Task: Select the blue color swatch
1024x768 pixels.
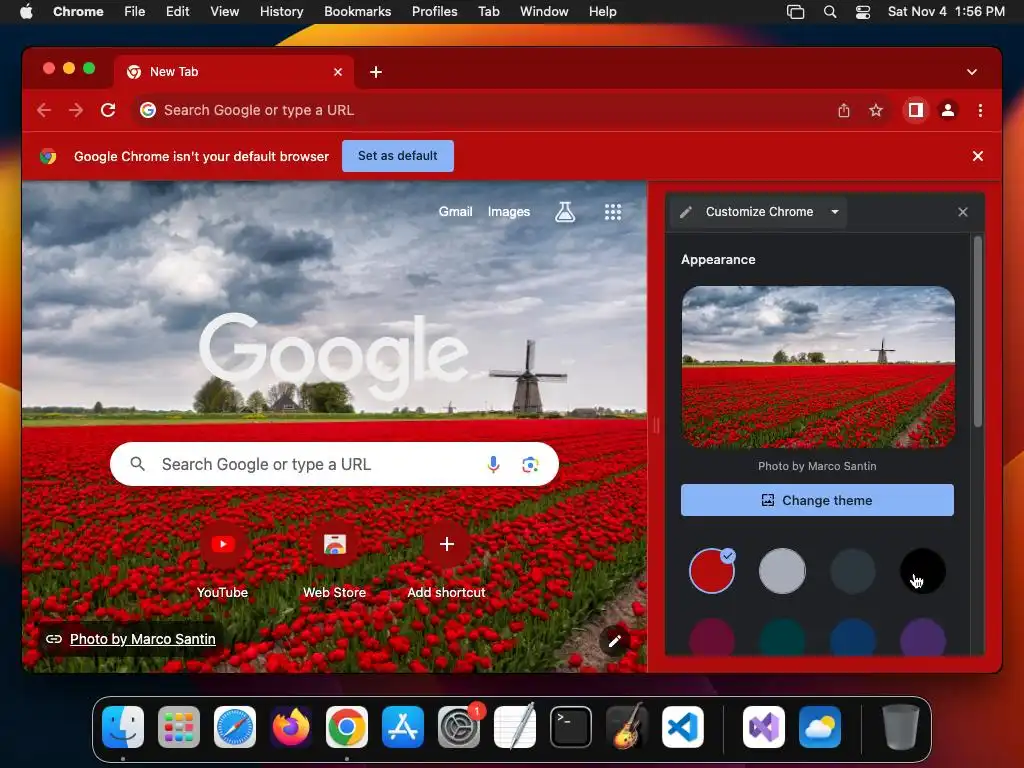Action: 852,638
